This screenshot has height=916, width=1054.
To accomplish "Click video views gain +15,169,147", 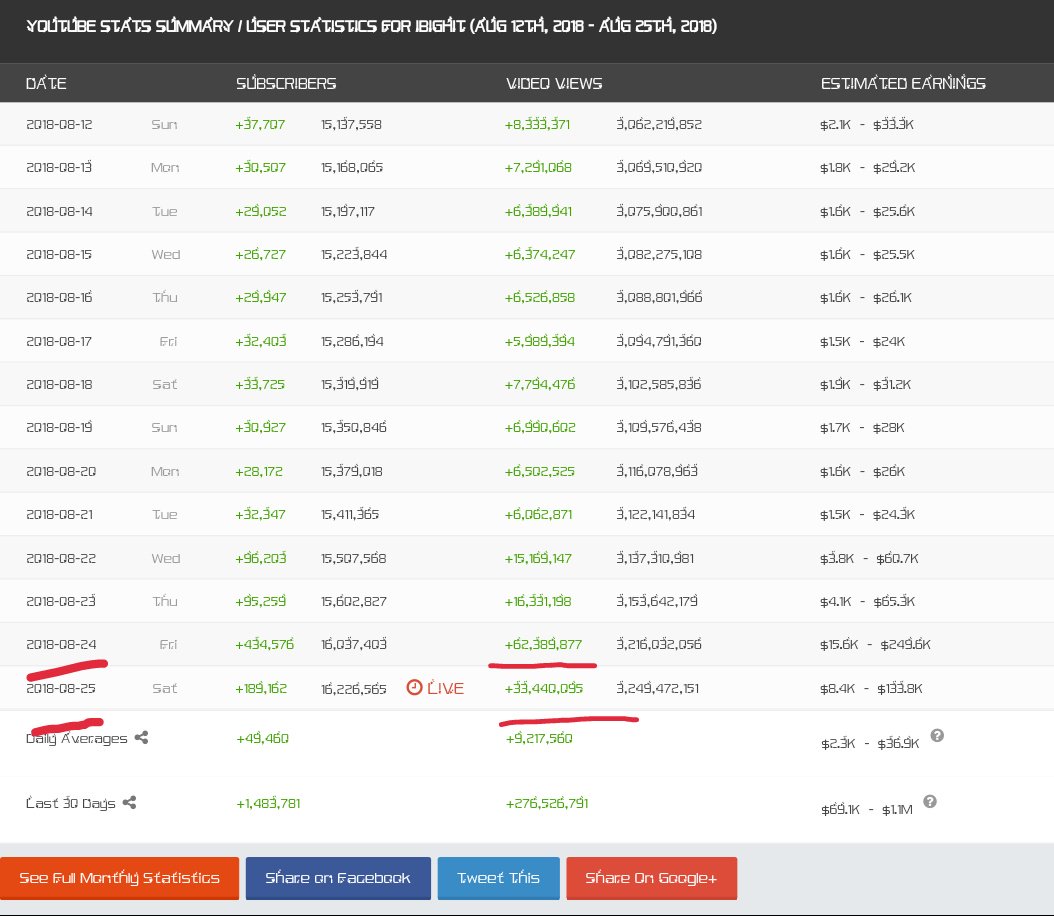I will (538, 558).
